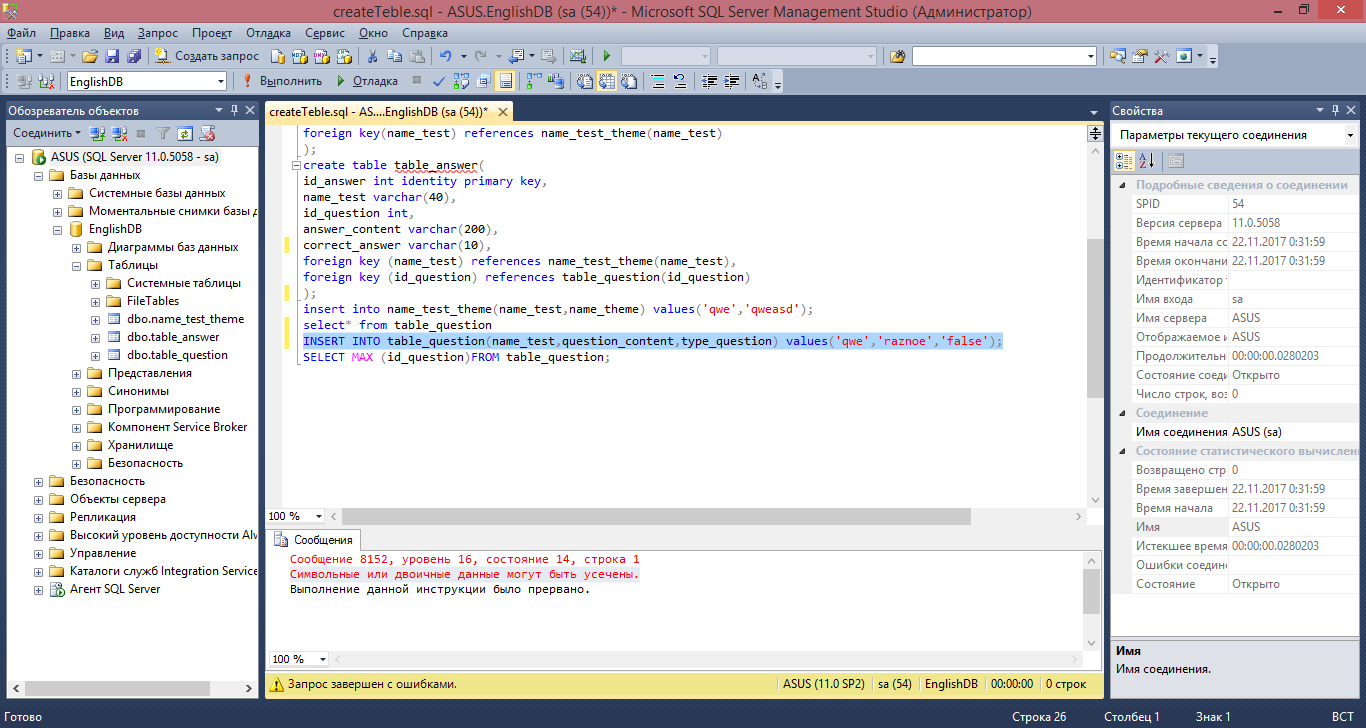Close the createTeble.sql tab

502,111
